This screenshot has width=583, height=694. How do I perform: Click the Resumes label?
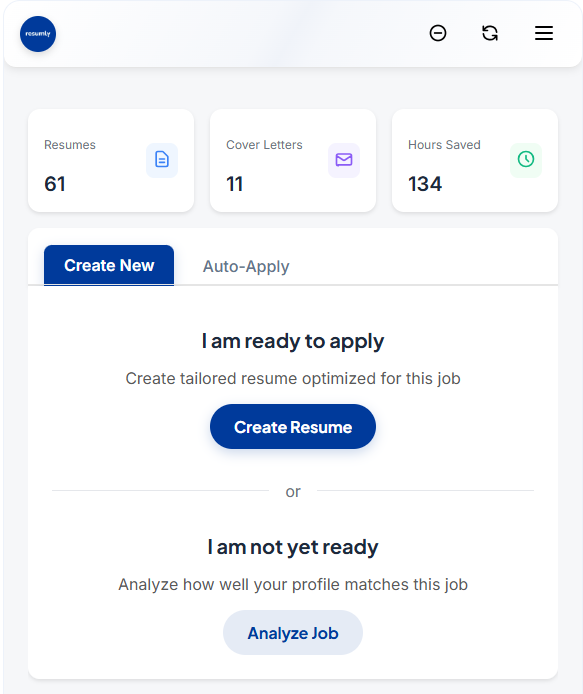(70, 145)
